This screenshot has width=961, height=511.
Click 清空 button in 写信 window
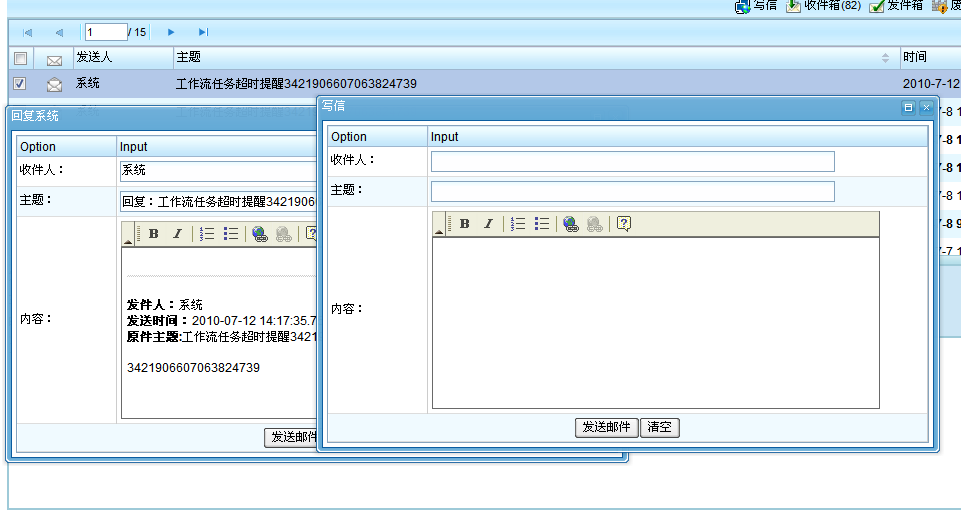click(659, 428)
